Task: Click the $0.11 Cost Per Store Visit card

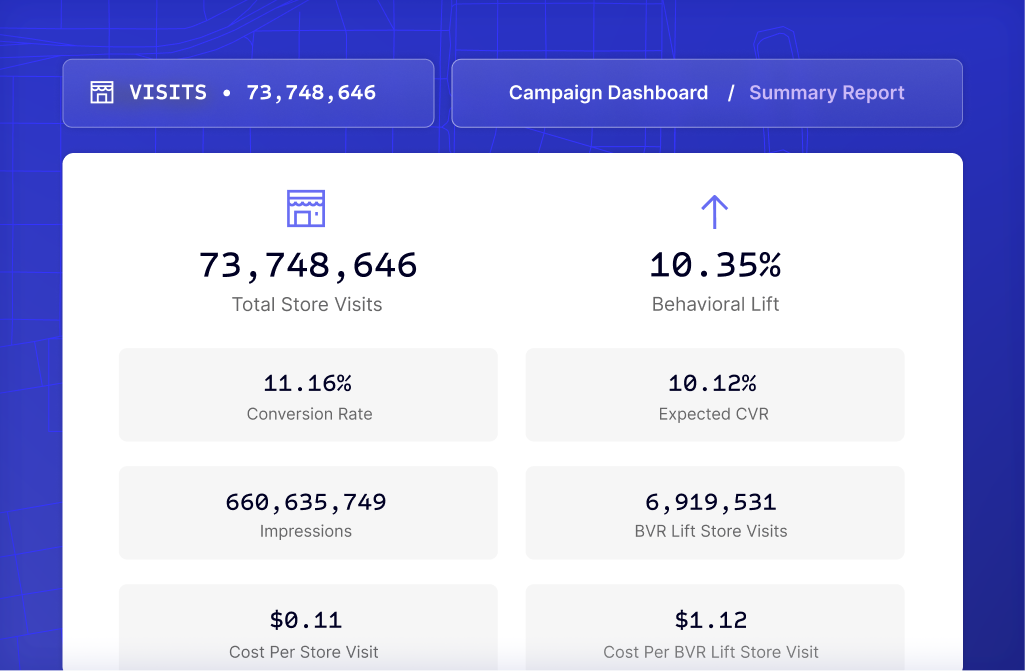Action: [x=308, y=627]
